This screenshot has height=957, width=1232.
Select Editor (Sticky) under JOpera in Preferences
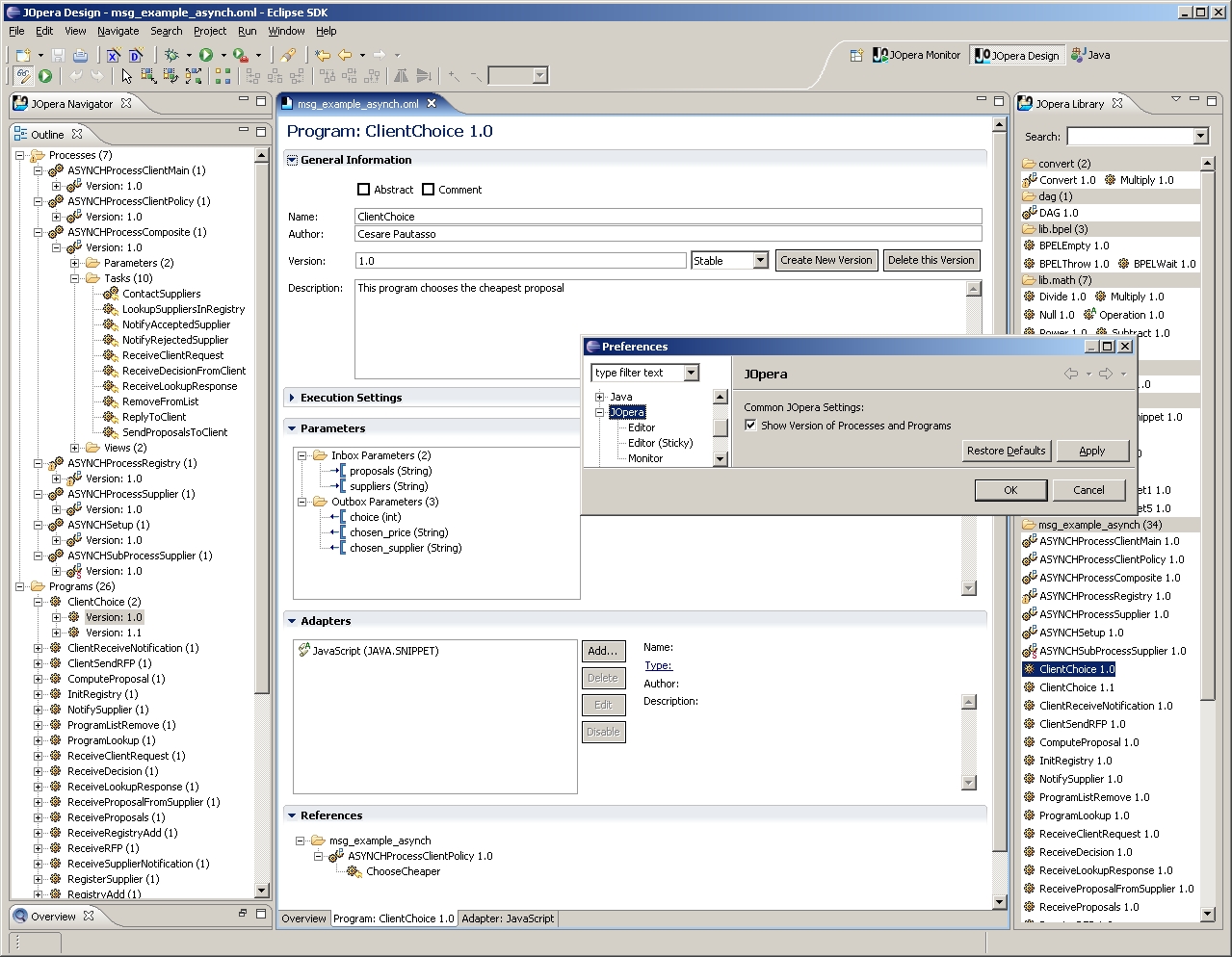[x=660, y=443]
